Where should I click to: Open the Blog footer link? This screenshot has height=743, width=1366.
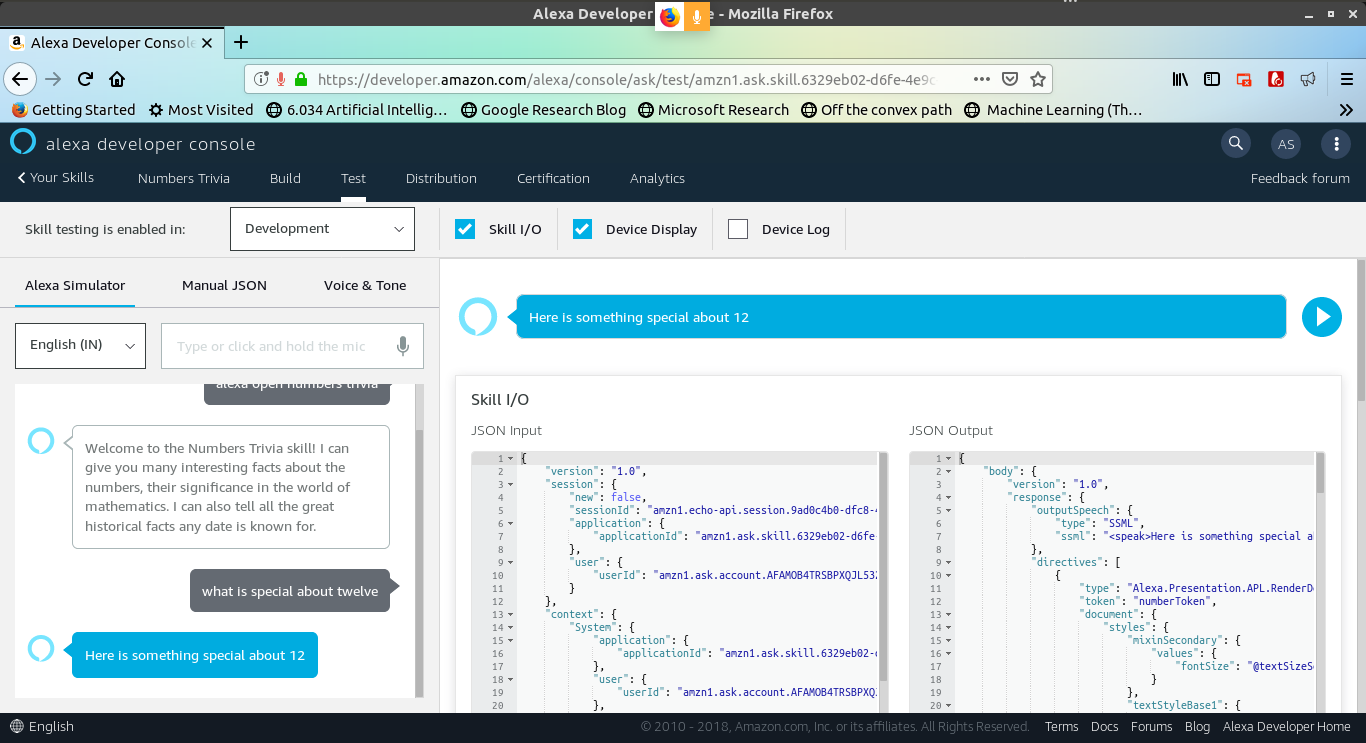[1197, 727]
